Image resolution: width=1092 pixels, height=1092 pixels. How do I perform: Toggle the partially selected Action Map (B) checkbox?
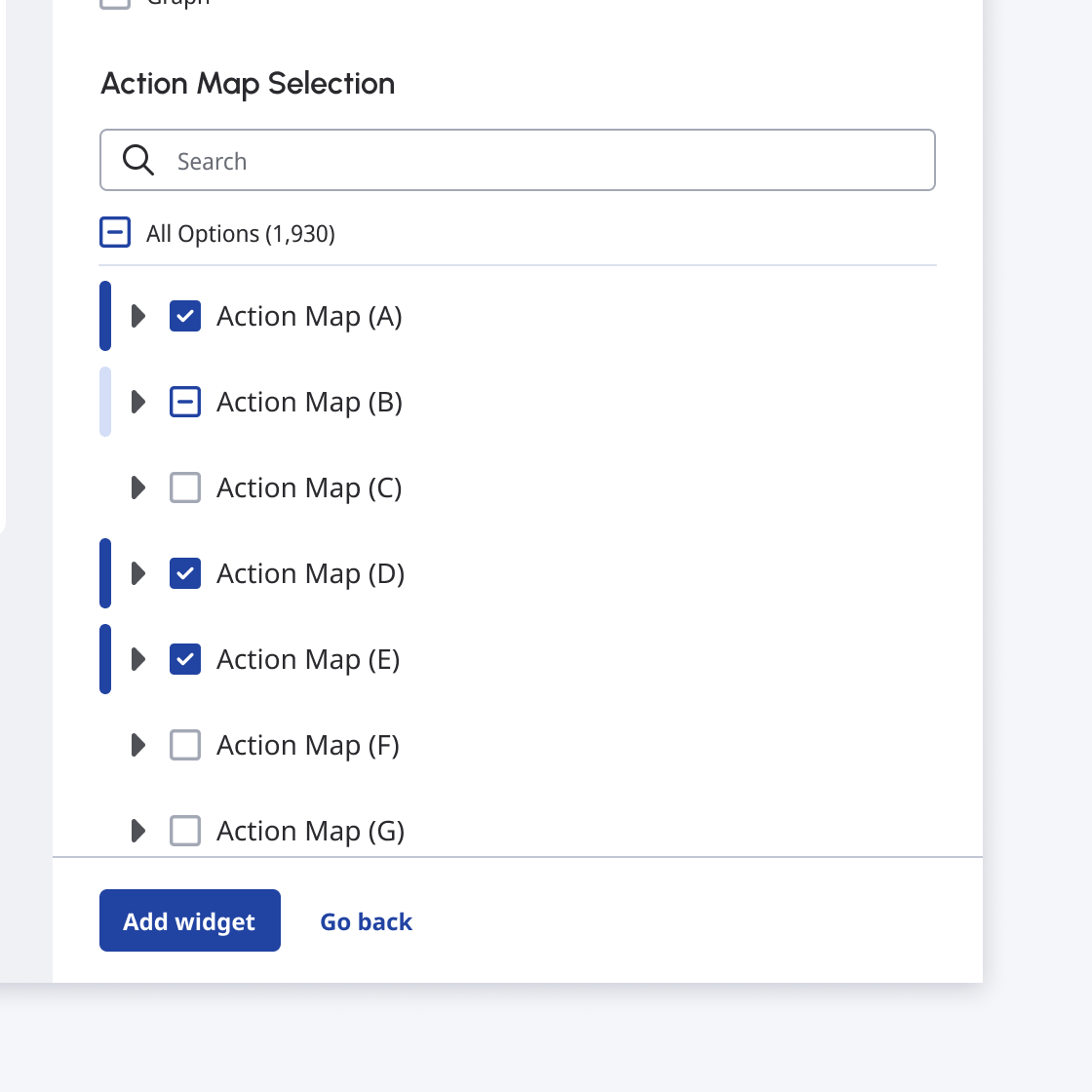coord(185,402)
